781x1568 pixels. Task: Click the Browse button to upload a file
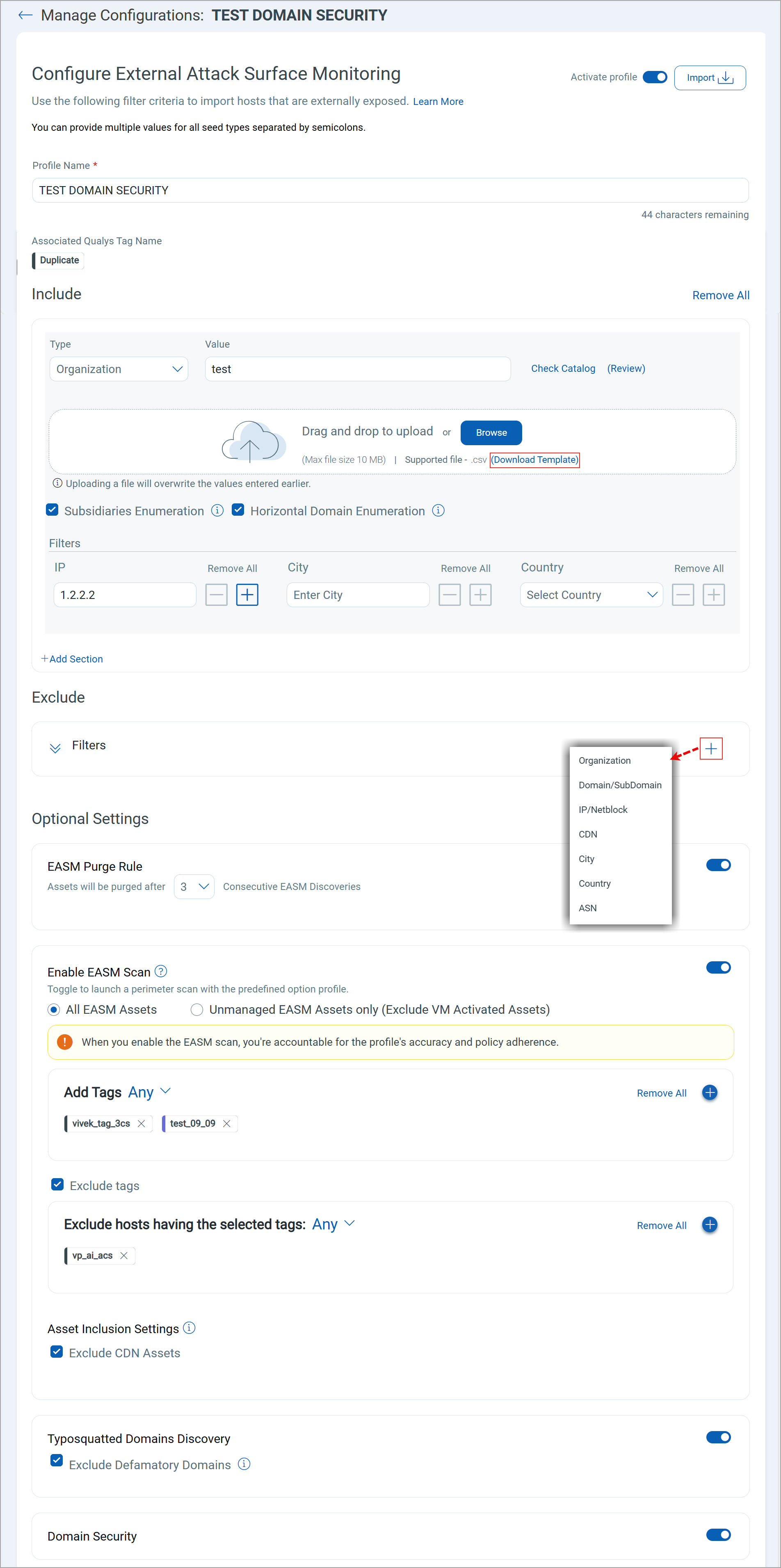[x=491, y=433]
